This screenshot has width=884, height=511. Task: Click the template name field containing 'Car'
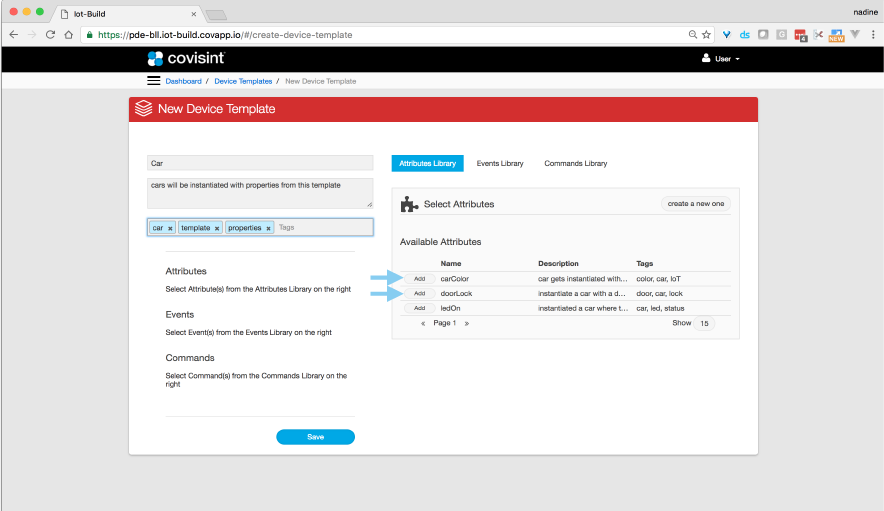click(x=259, y=162)
